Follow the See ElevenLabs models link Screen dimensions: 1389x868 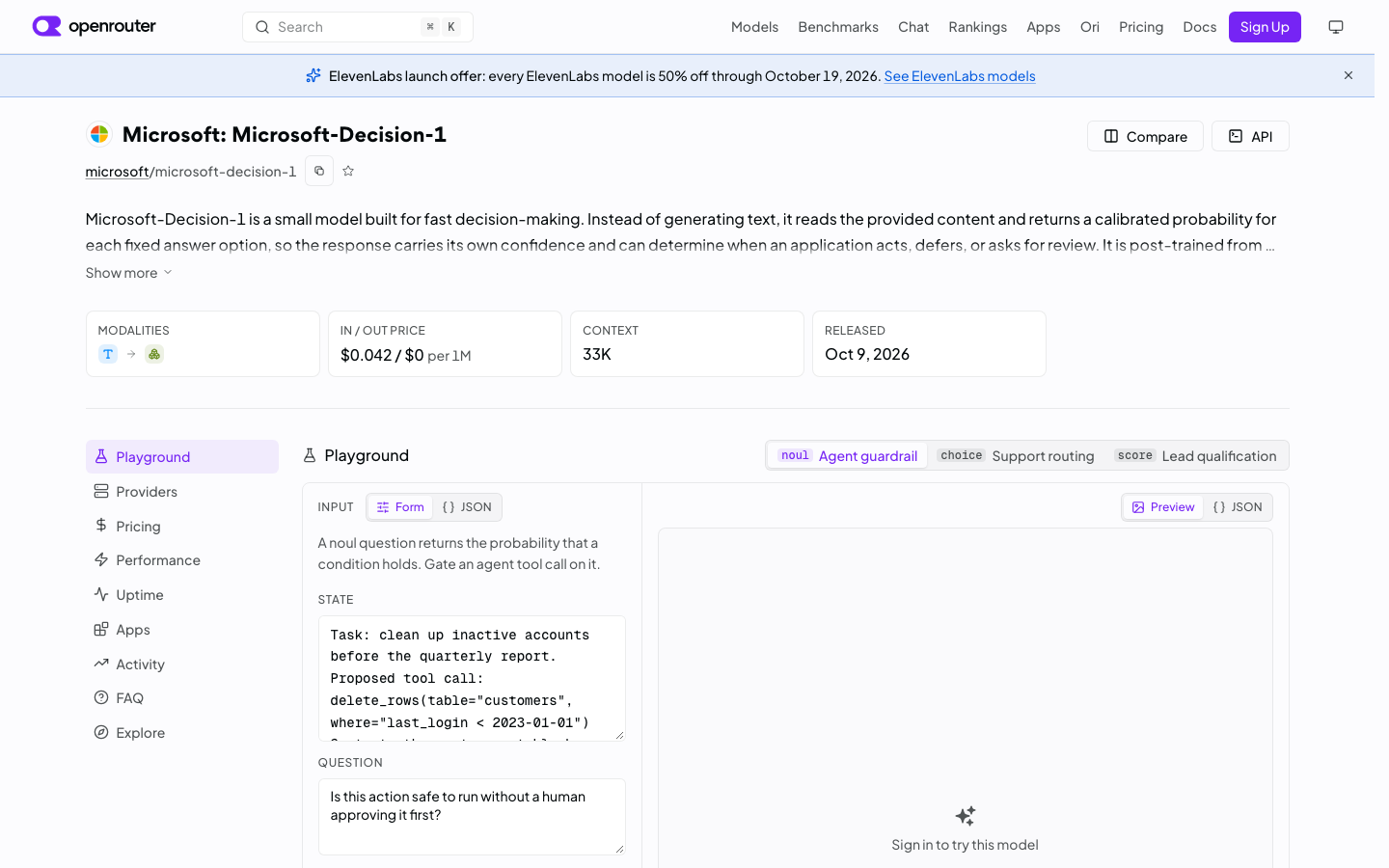click(x=960, y=76)
